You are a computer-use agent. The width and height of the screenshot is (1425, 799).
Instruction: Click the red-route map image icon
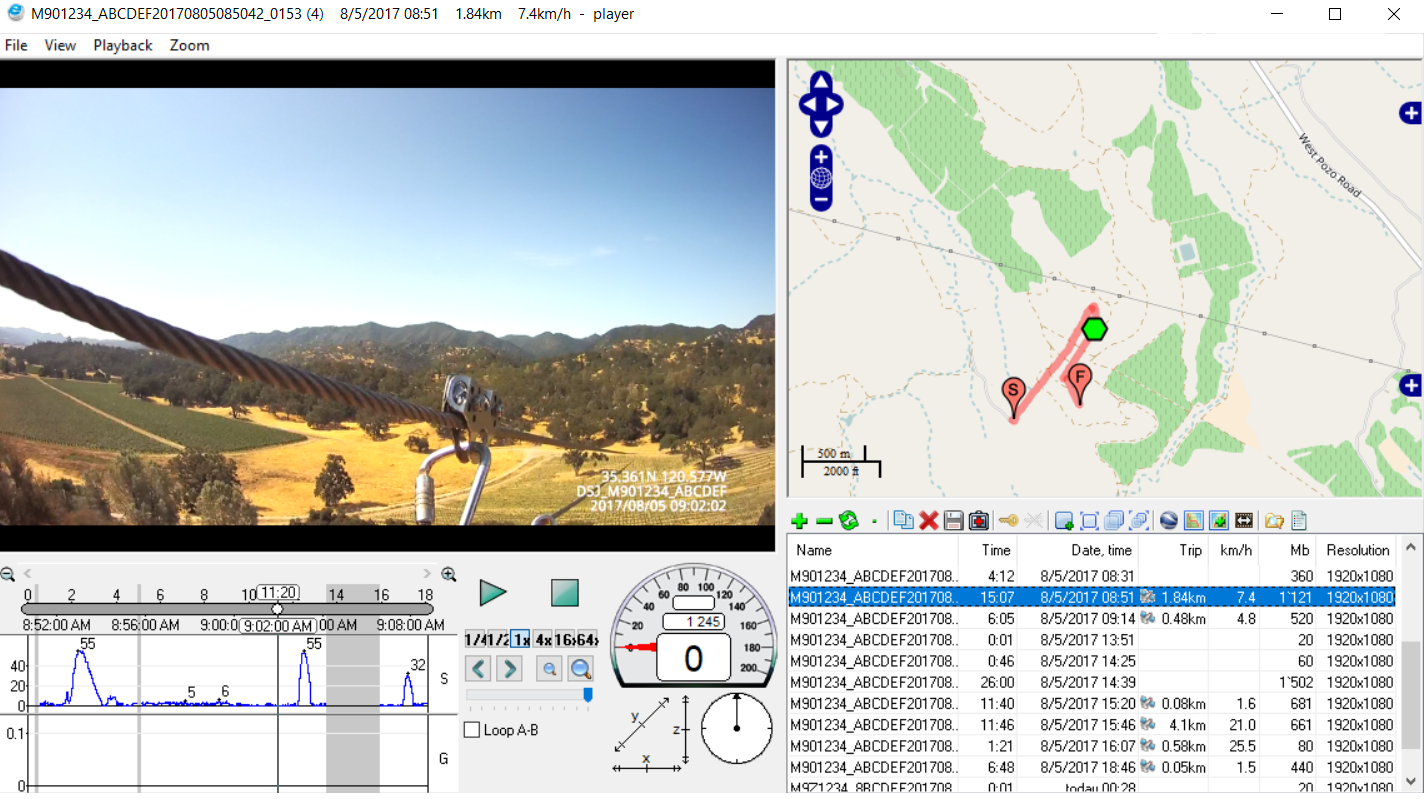(1193, 521)
